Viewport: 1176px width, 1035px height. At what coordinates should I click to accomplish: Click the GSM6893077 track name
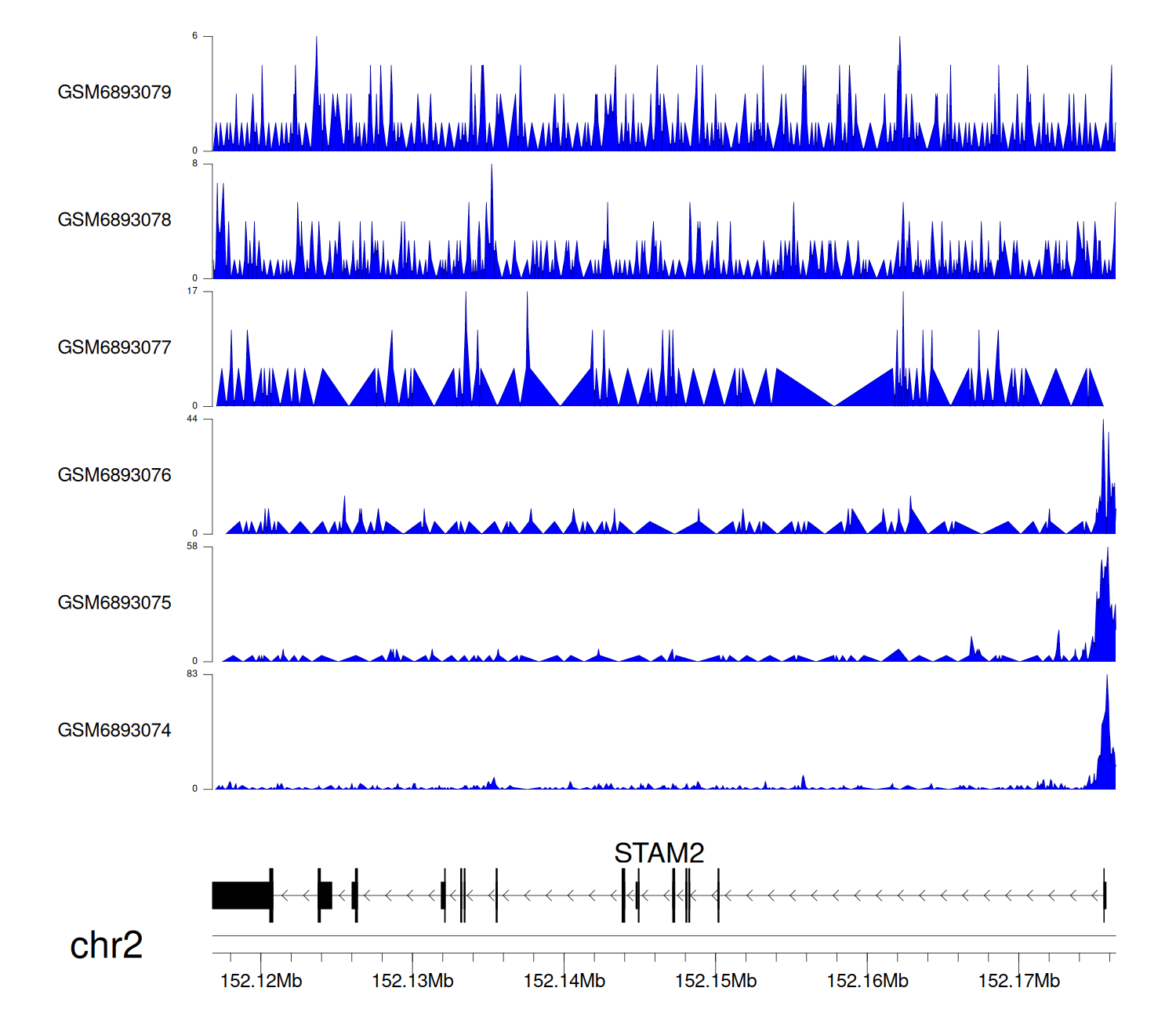click(x=114, y=348)
